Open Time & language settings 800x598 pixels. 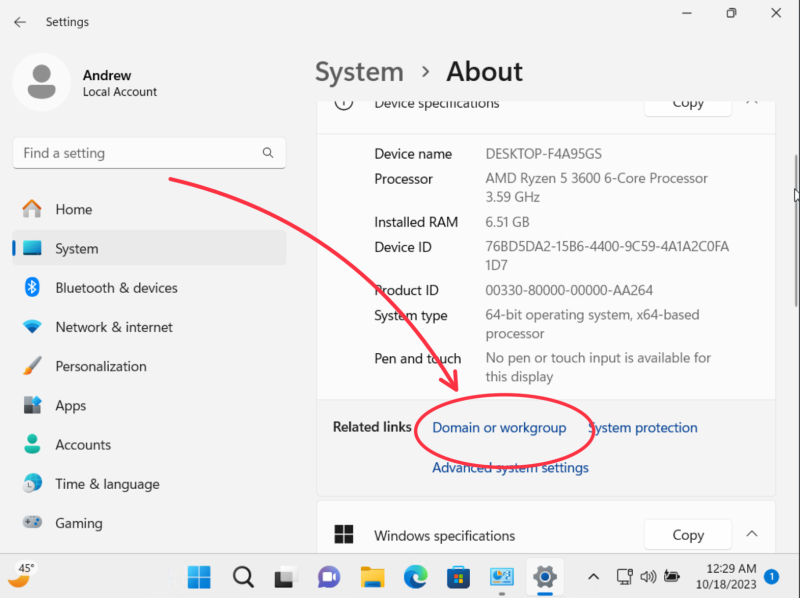pos(104,483)
